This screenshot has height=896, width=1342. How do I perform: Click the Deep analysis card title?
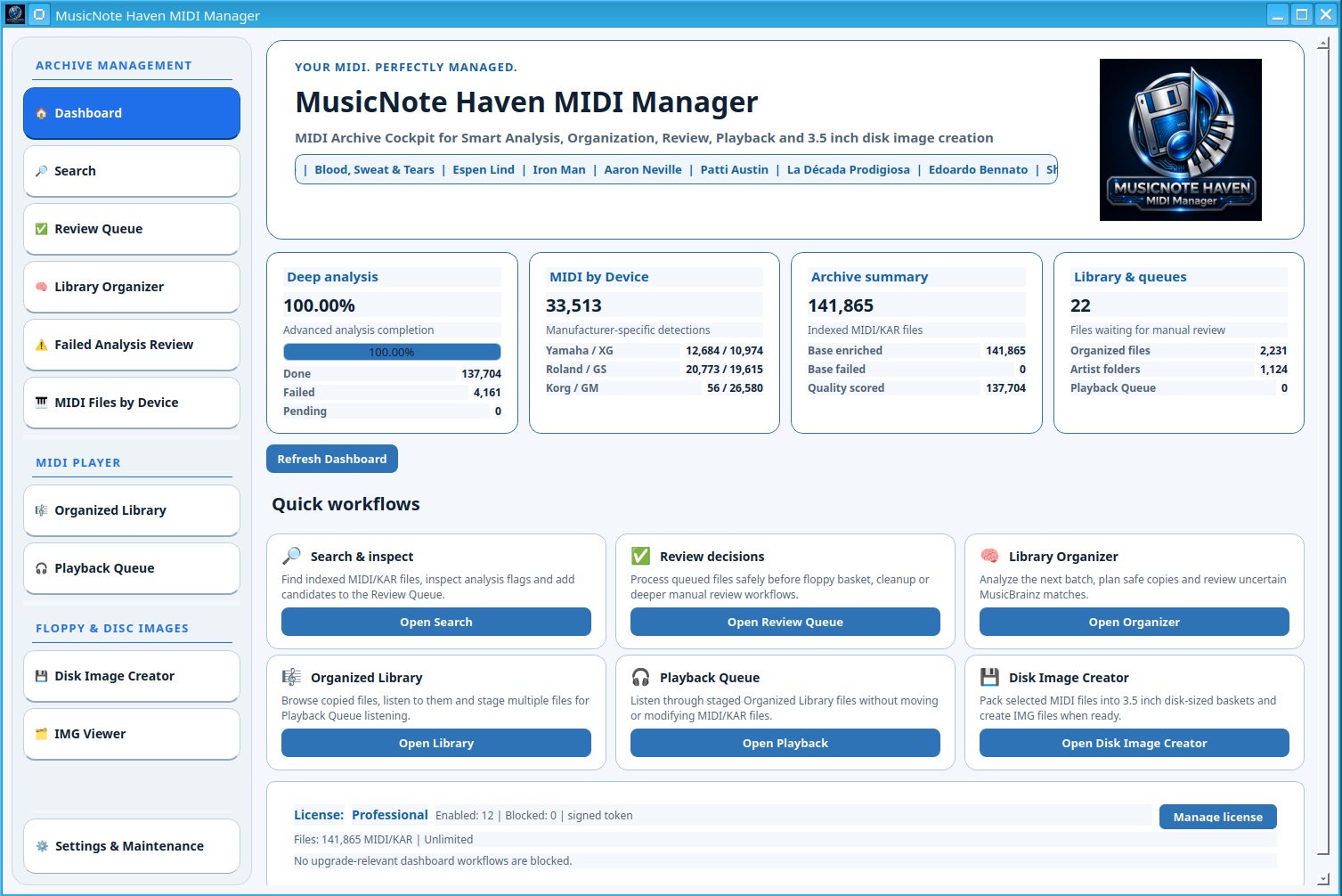tap(332, 277)
